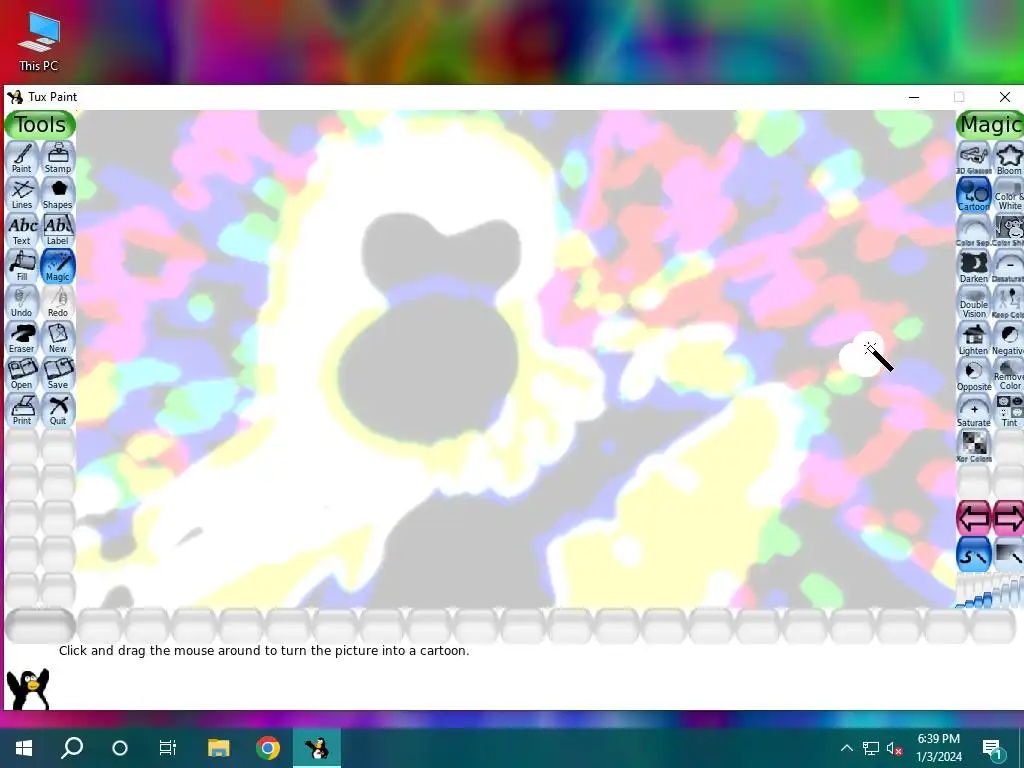Image resolution: width=1024 pixels, height=768 pixels.
Task: Open the network tray icon
Action: [871, 748]
